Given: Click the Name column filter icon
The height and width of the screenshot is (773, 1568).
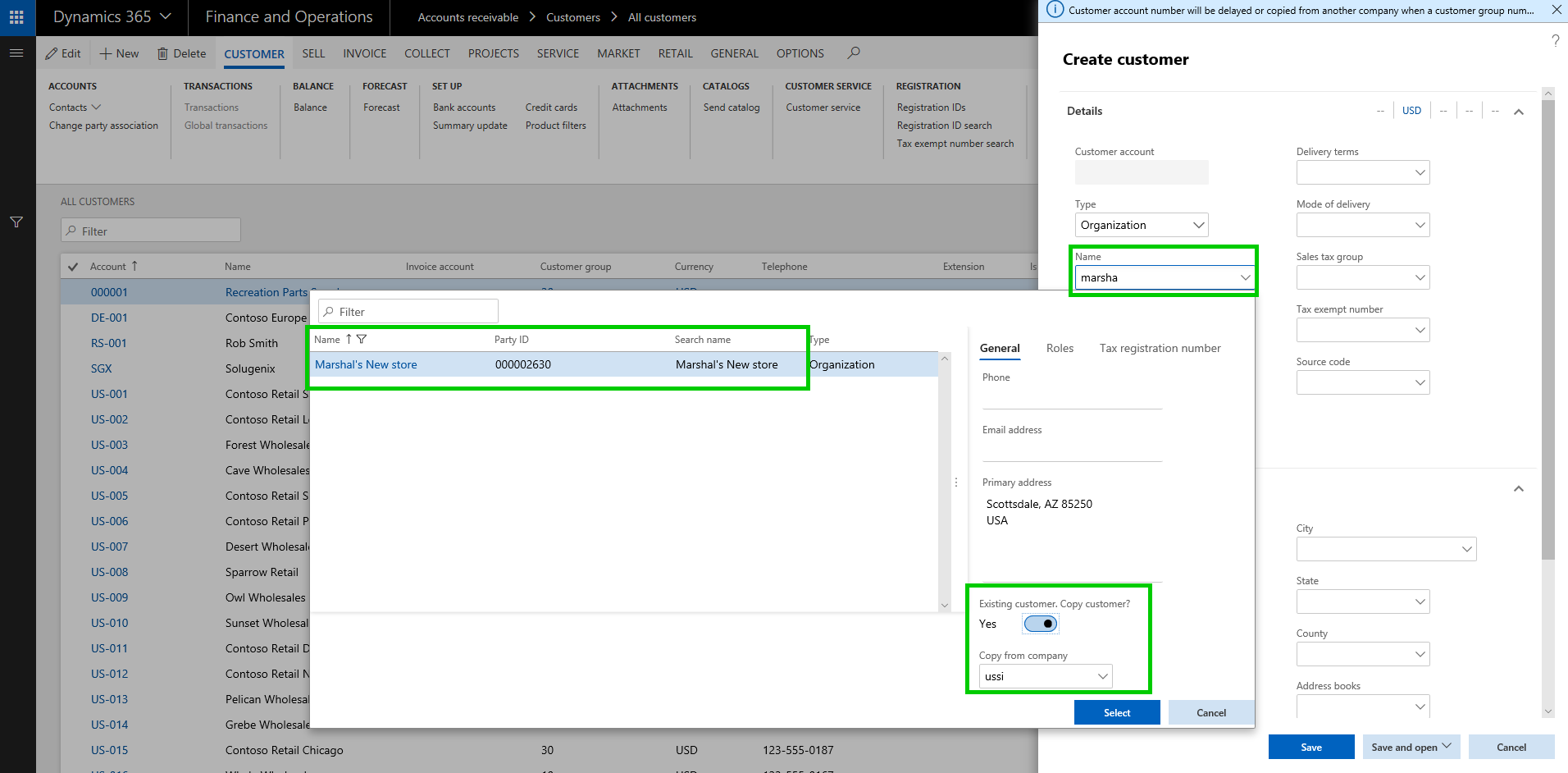Looking at the screenshot, I should [362, 339].
